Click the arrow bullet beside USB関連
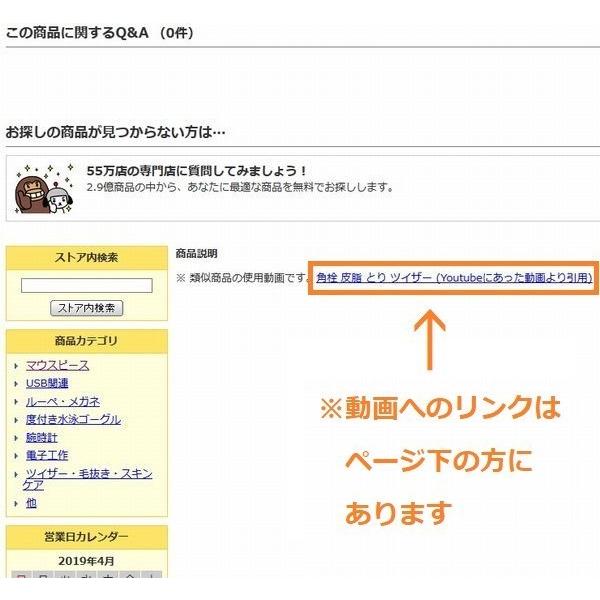This screenshot has height=600, width=600. pos(17,384)
